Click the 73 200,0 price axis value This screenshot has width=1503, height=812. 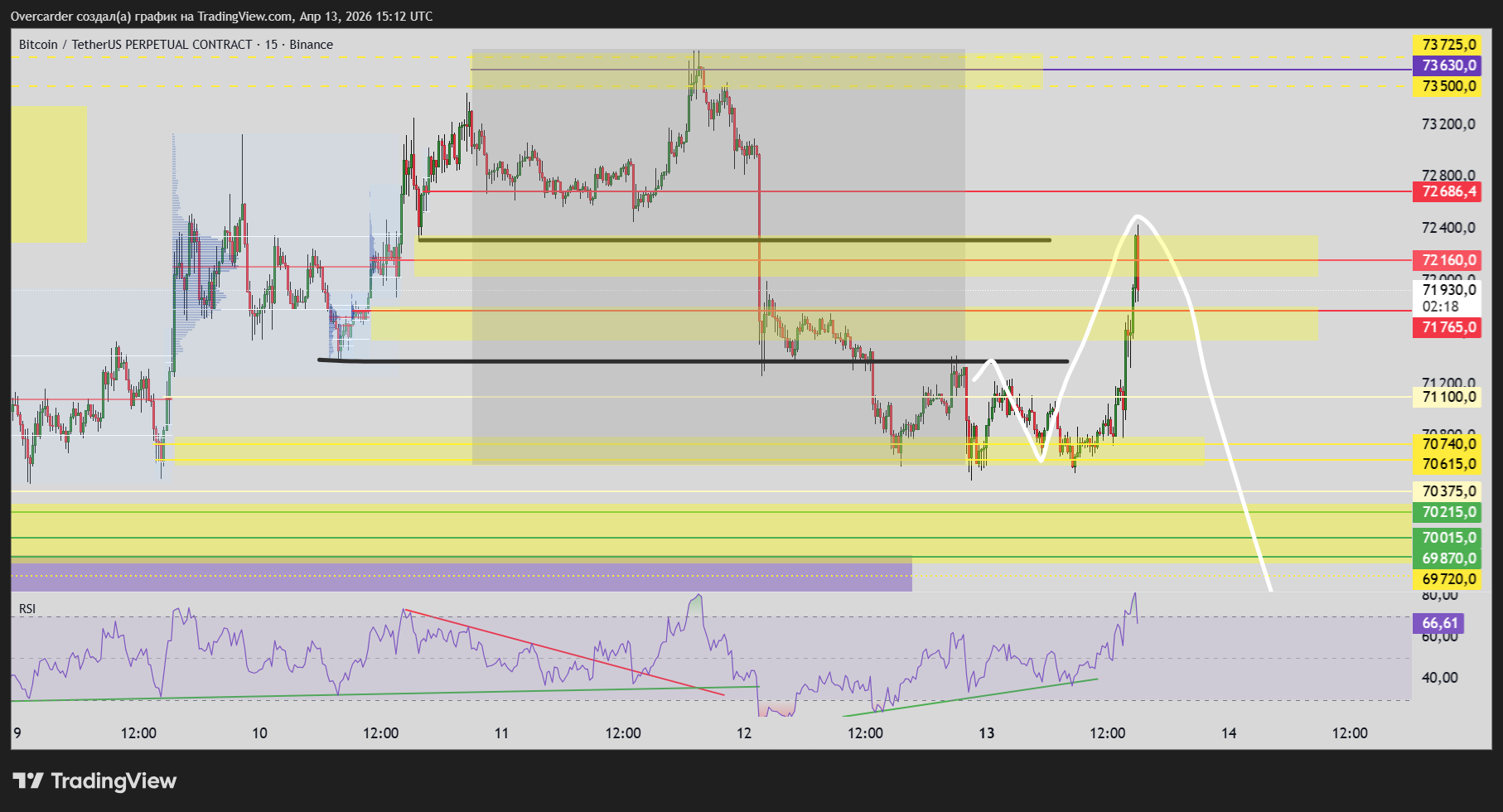(x=1448, y=124)
